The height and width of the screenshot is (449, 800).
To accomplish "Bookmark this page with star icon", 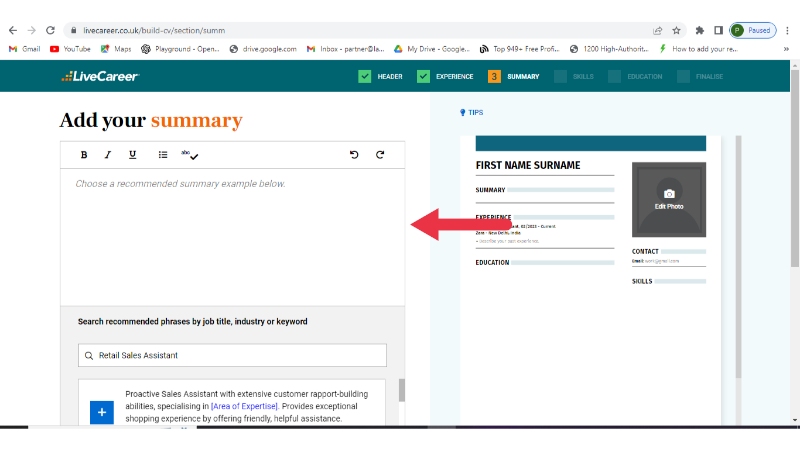I will coord(676,30).
